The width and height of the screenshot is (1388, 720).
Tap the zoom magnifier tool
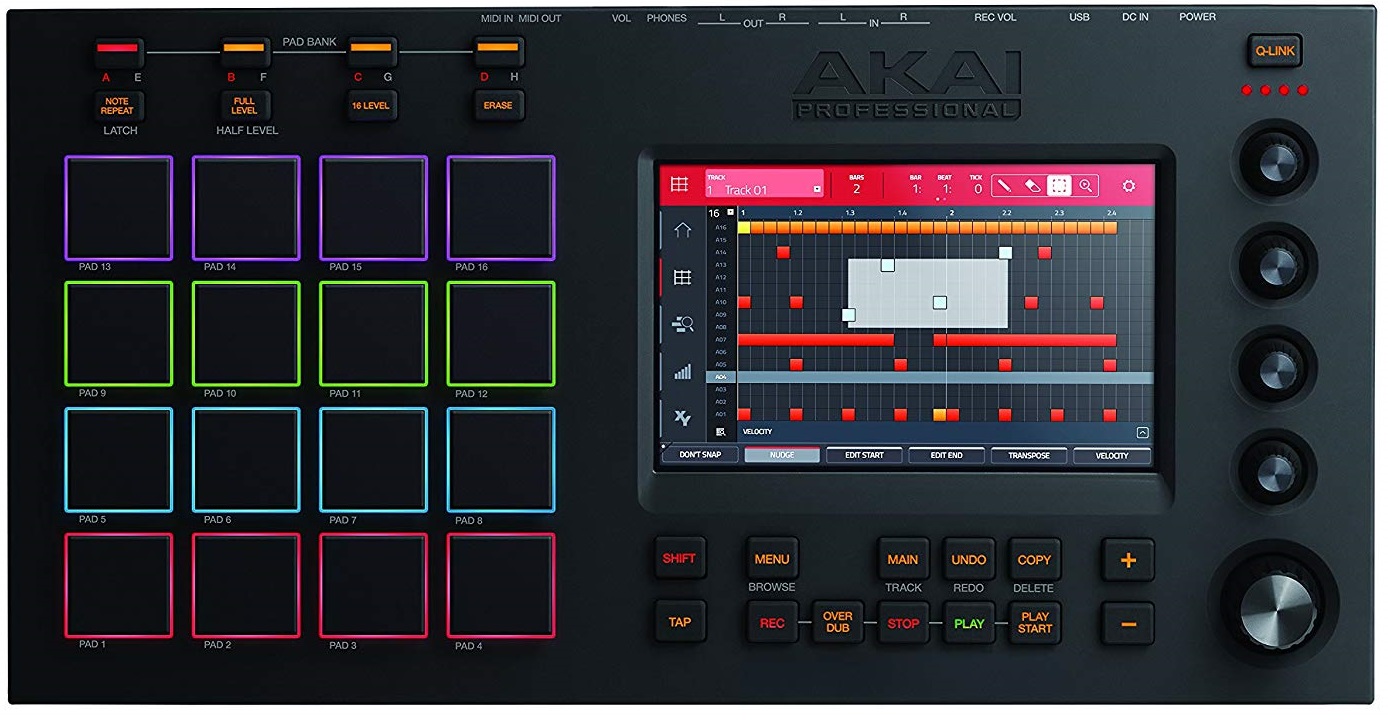(x=1085, y=186)
